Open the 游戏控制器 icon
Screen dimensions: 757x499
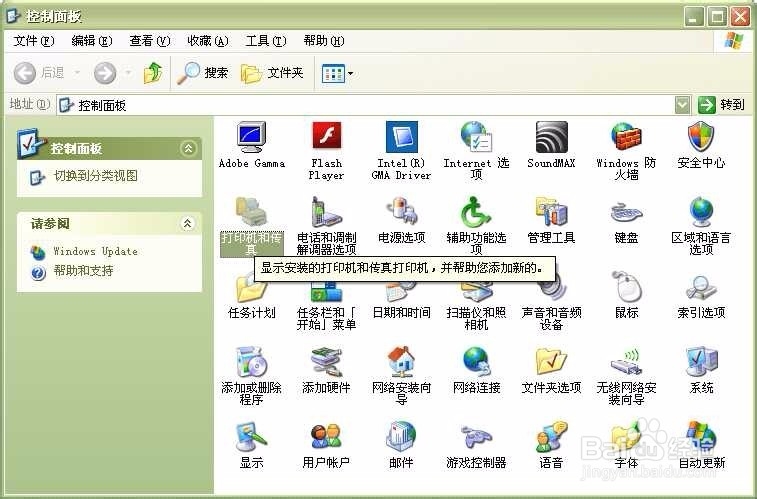(x=476, y=437)
